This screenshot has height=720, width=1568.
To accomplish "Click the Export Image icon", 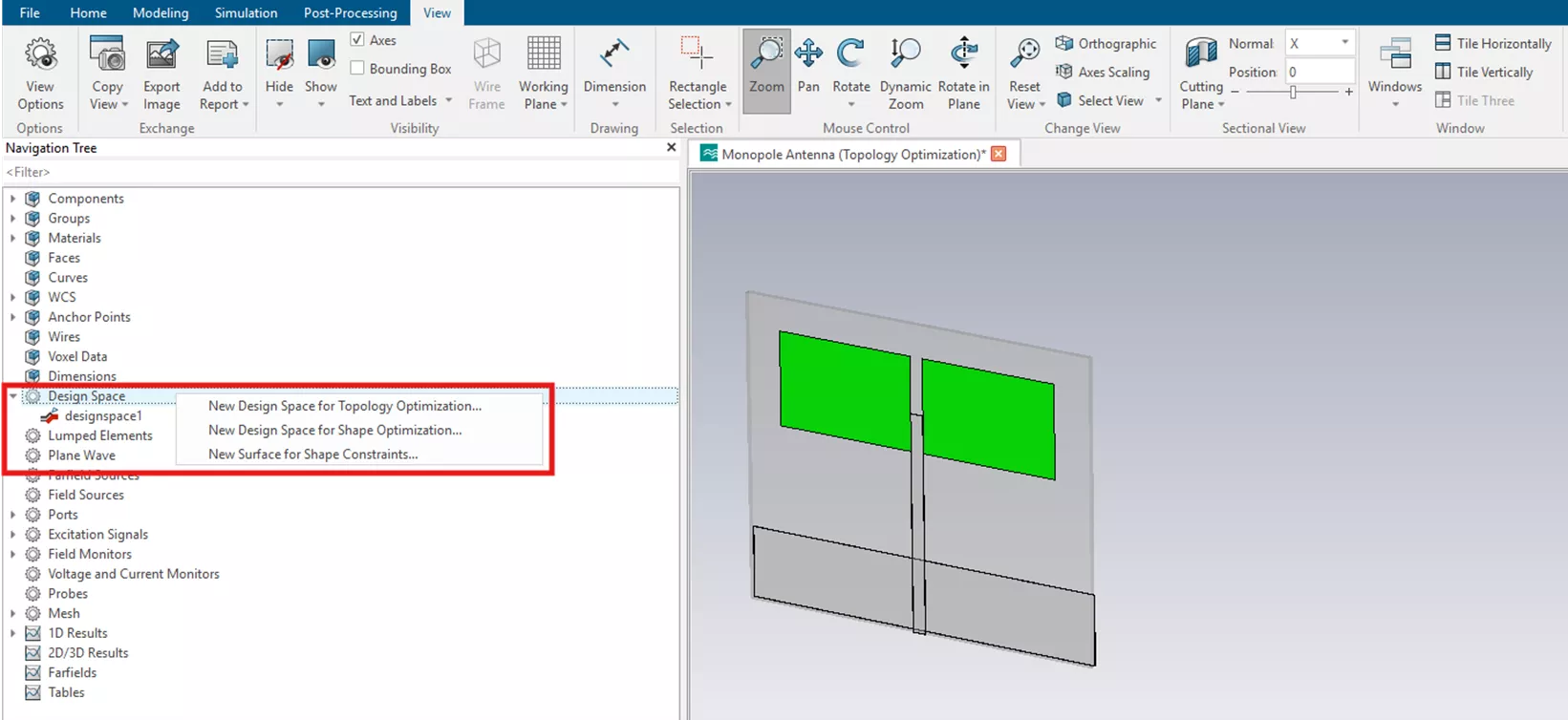I will coord(161,57).
